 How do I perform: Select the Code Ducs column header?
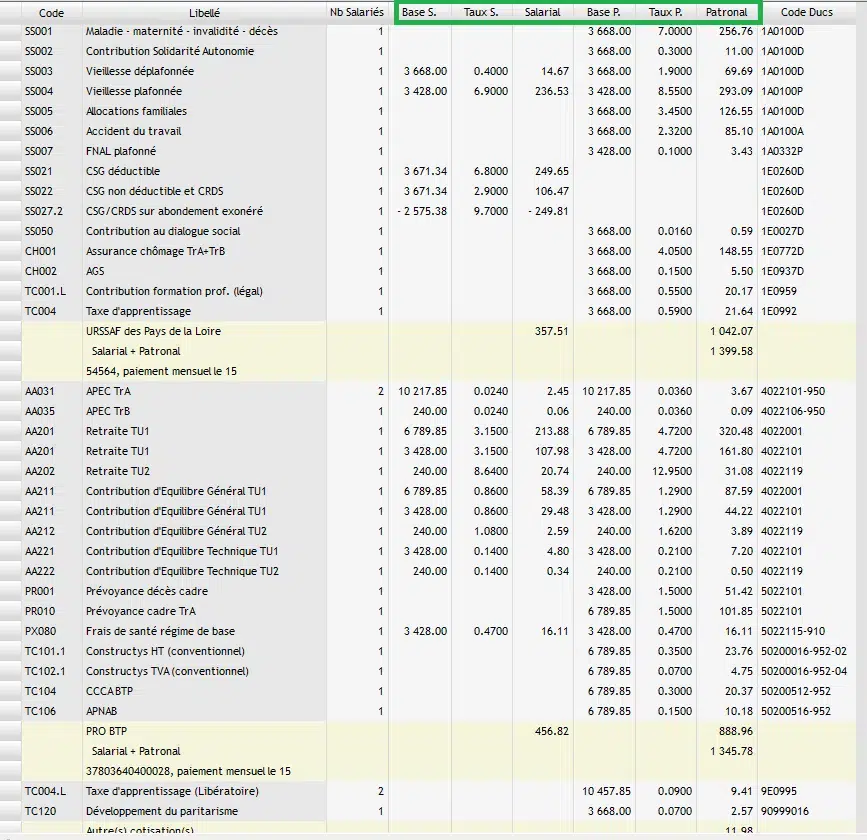pyautogui.click(x=807, y=13)
